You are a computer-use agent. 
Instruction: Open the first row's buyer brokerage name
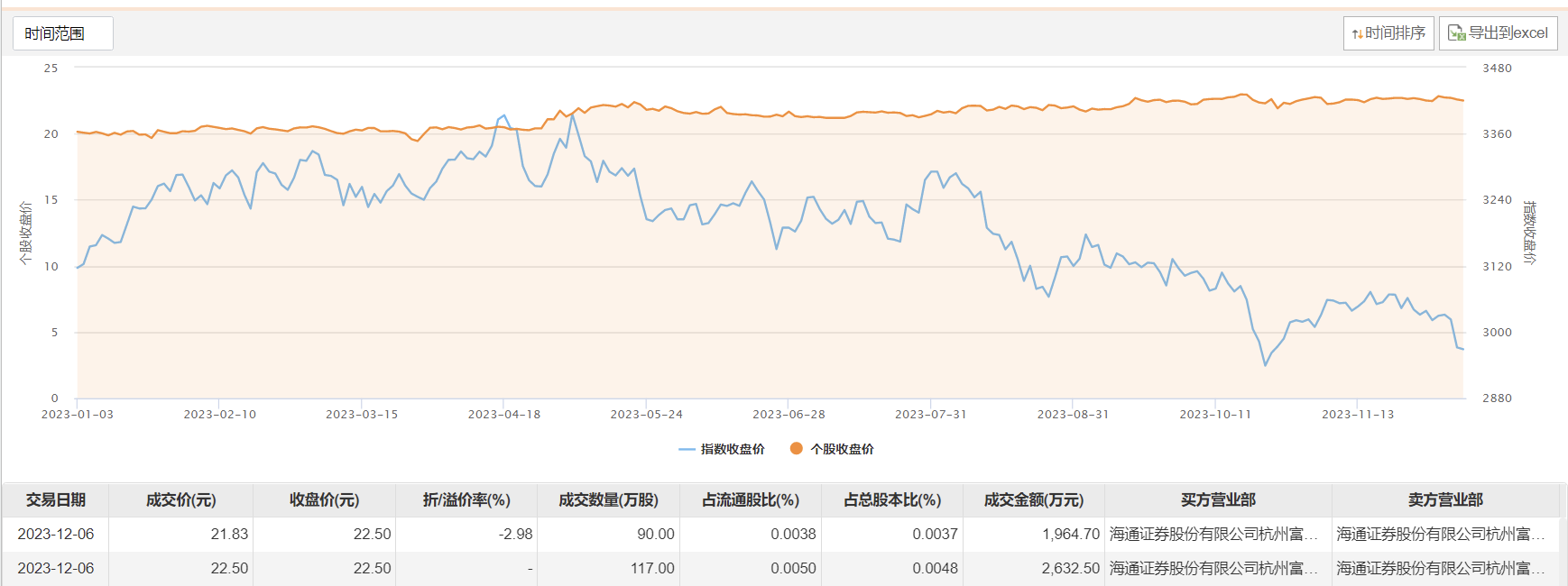tap(1213, 534)
